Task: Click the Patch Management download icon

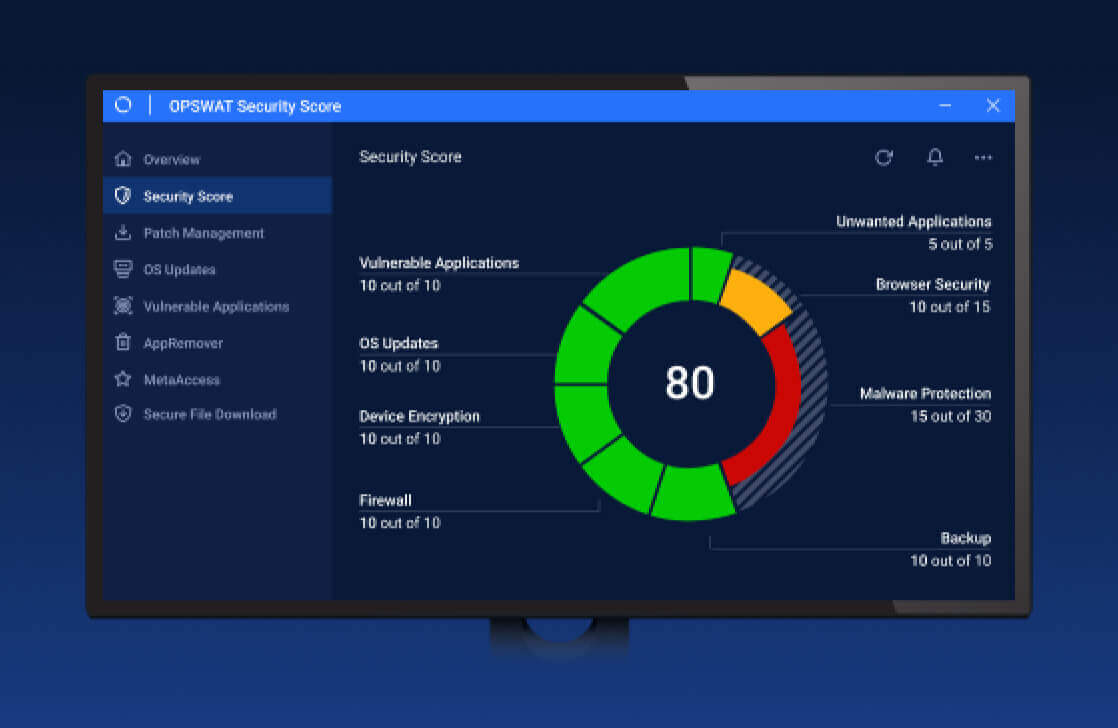Action: tap(123, 233)
